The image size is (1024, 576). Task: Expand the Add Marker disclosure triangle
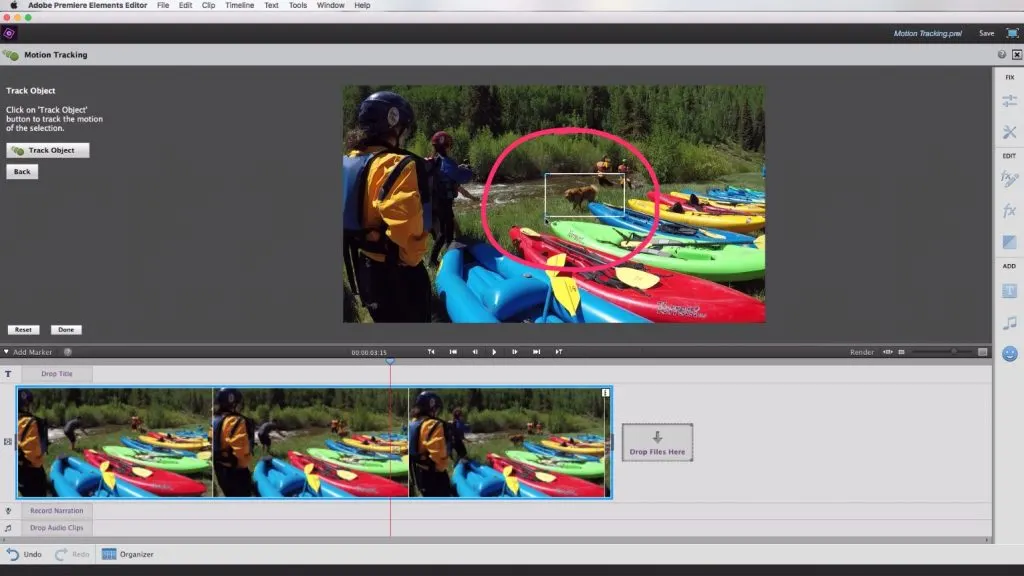tap(8, 352)
